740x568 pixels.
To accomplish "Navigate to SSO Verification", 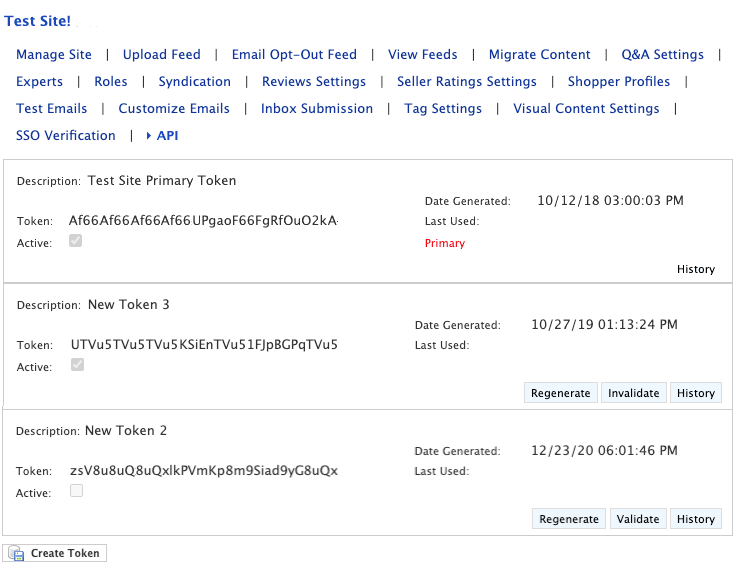I will click(66, 136).
